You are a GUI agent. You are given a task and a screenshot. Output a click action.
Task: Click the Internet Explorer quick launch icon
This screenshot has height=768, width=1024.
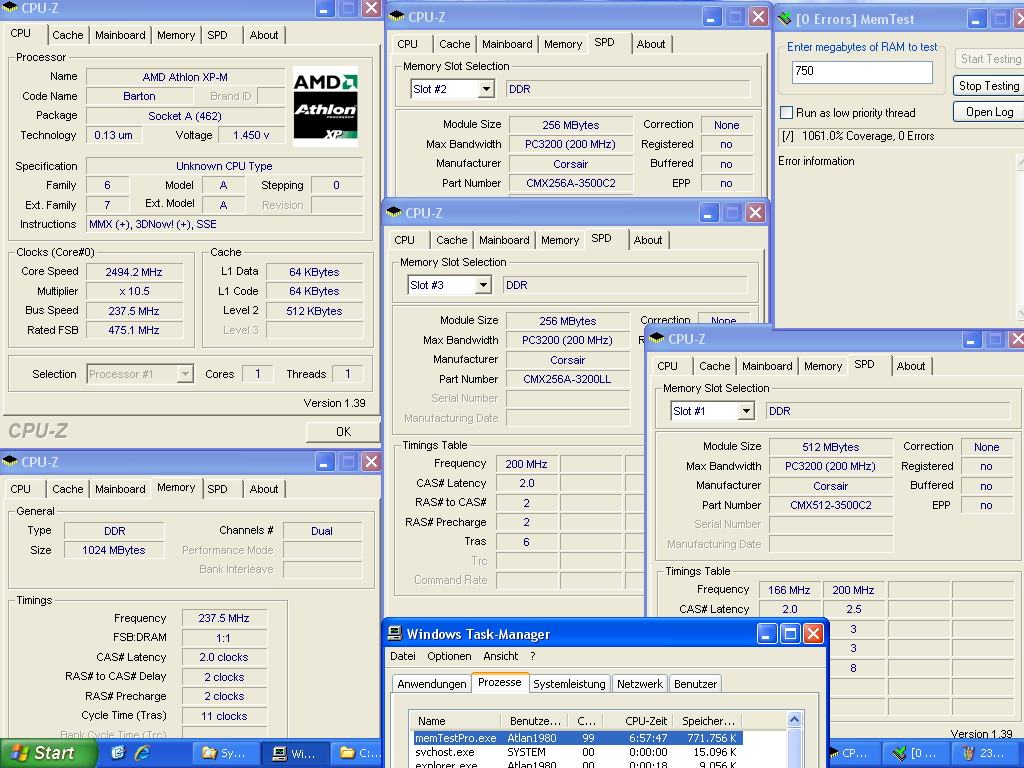click(x=142, y=753)
